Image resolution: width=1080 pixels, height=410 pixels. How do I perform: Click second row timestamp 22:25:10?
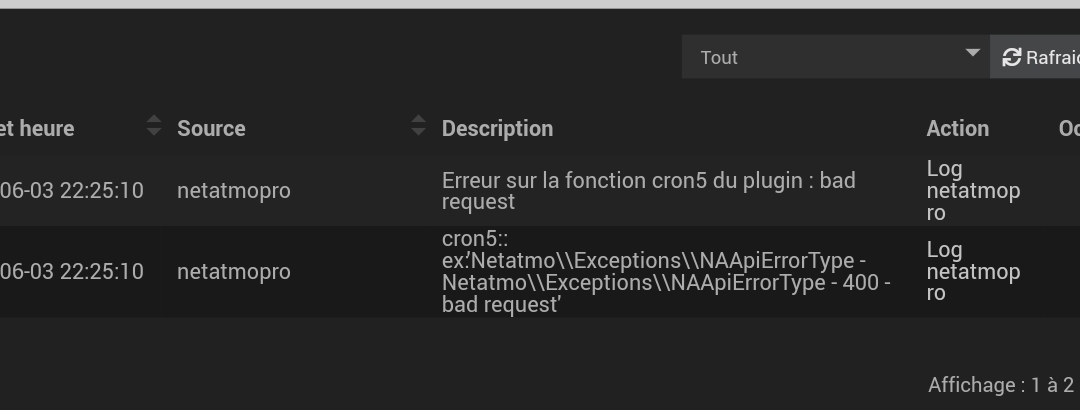pyautogui.click(x=72, y=271)
